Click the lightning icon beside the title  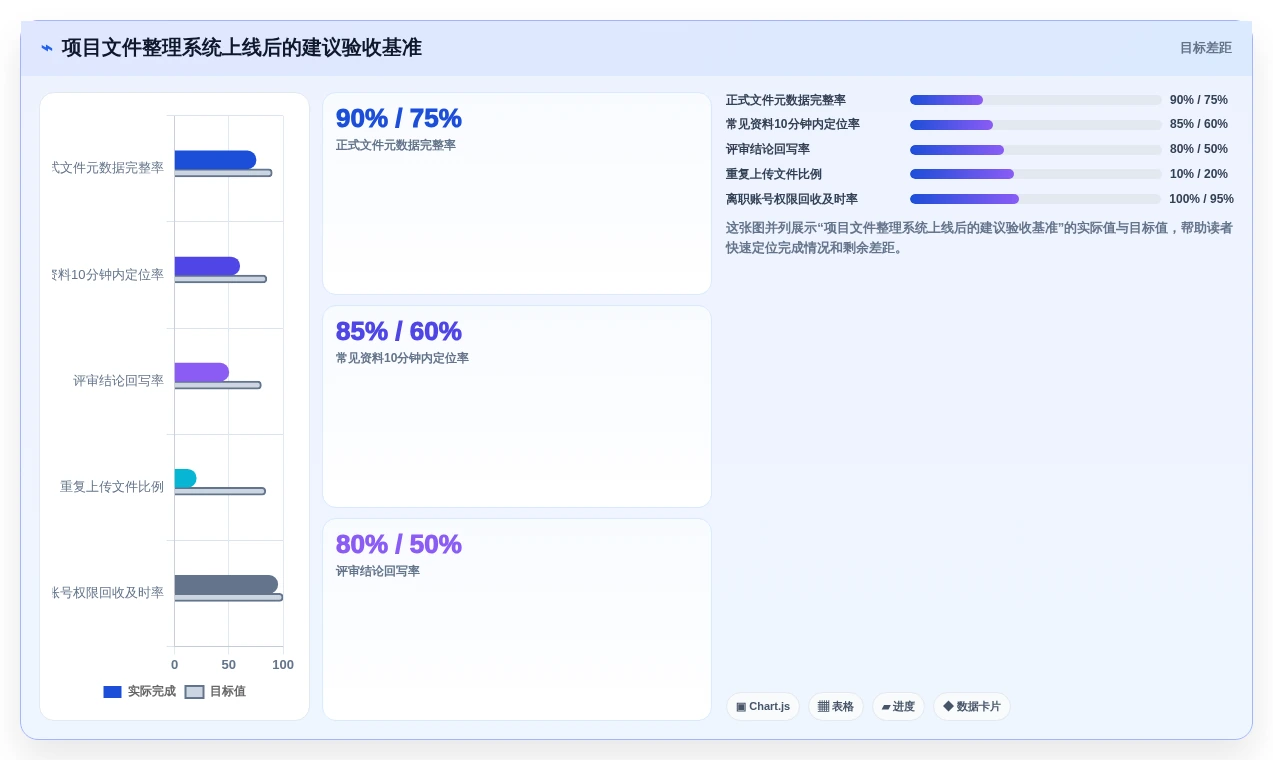47,48
